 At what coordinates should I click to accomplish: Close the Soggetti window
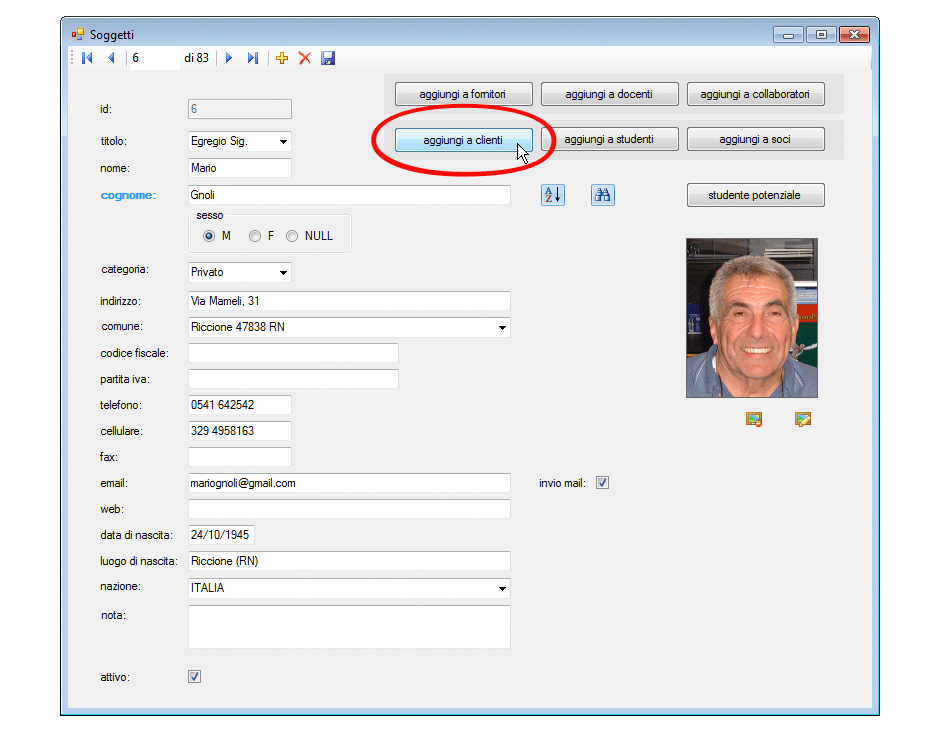click(x=854, y=35)
